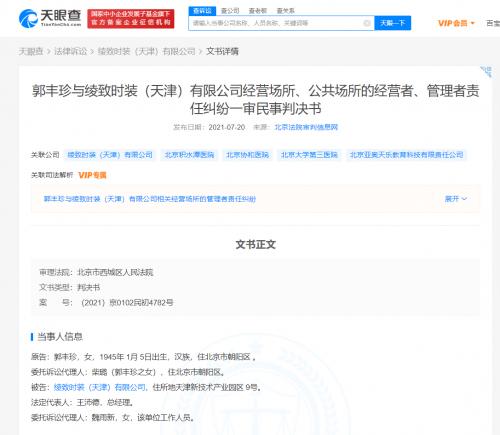Screen dimensions: 500x435
Task: Go to 天眼查 home via breadcrumb
Action: click(31, 51)
